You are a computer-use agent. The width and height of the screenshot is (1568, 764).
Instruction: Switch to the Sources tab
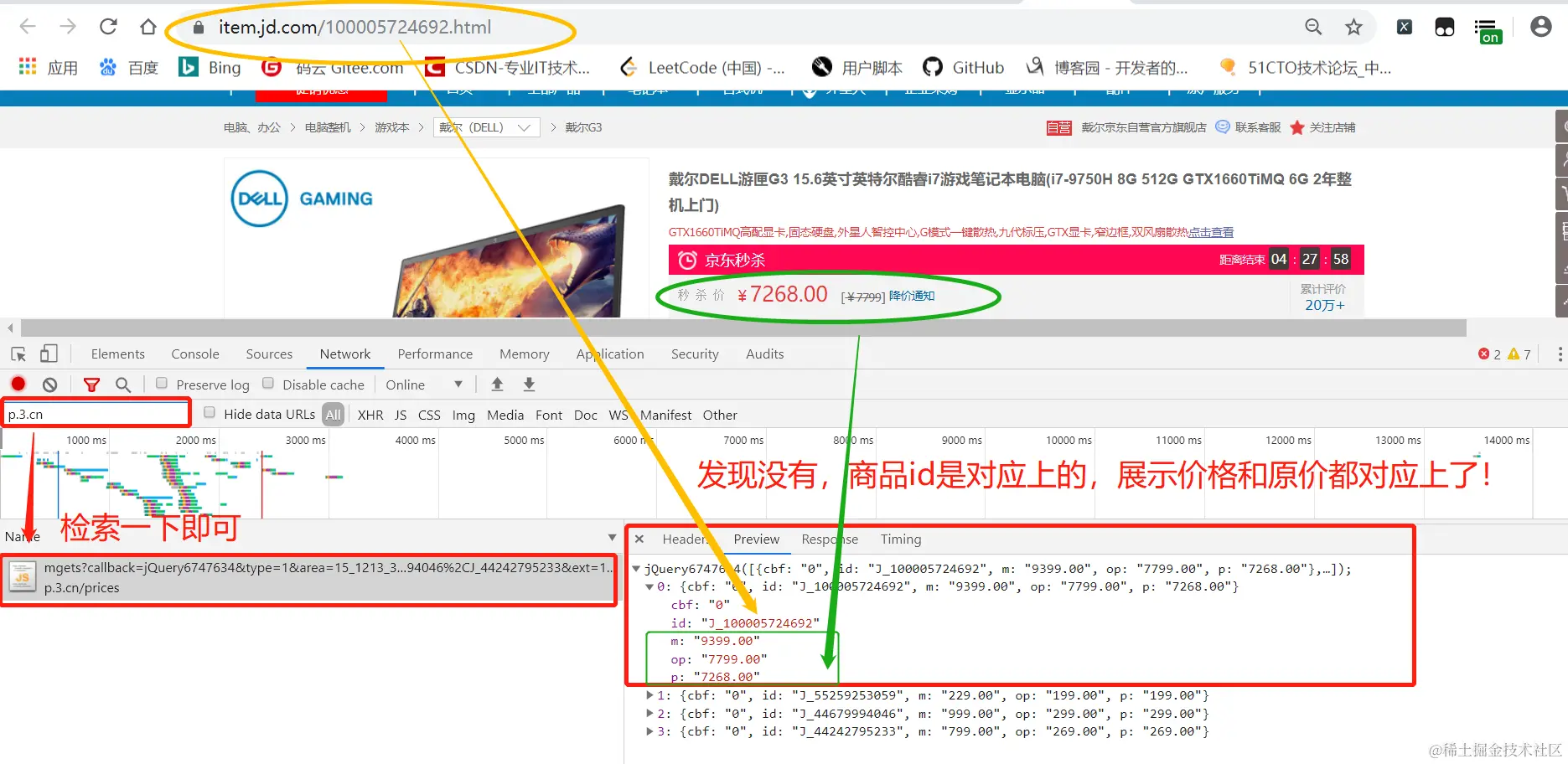point(269,354)
